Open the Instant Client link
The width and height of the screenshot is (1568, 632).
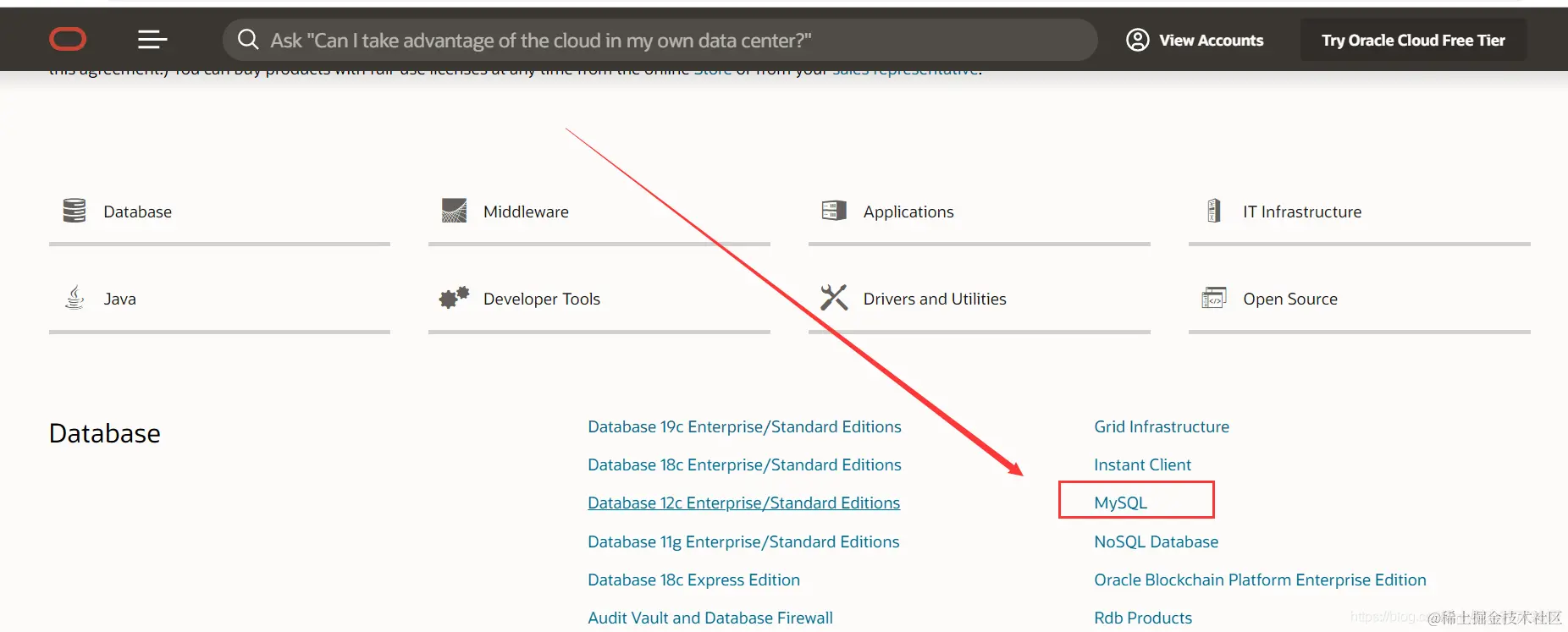point(1142,465)
